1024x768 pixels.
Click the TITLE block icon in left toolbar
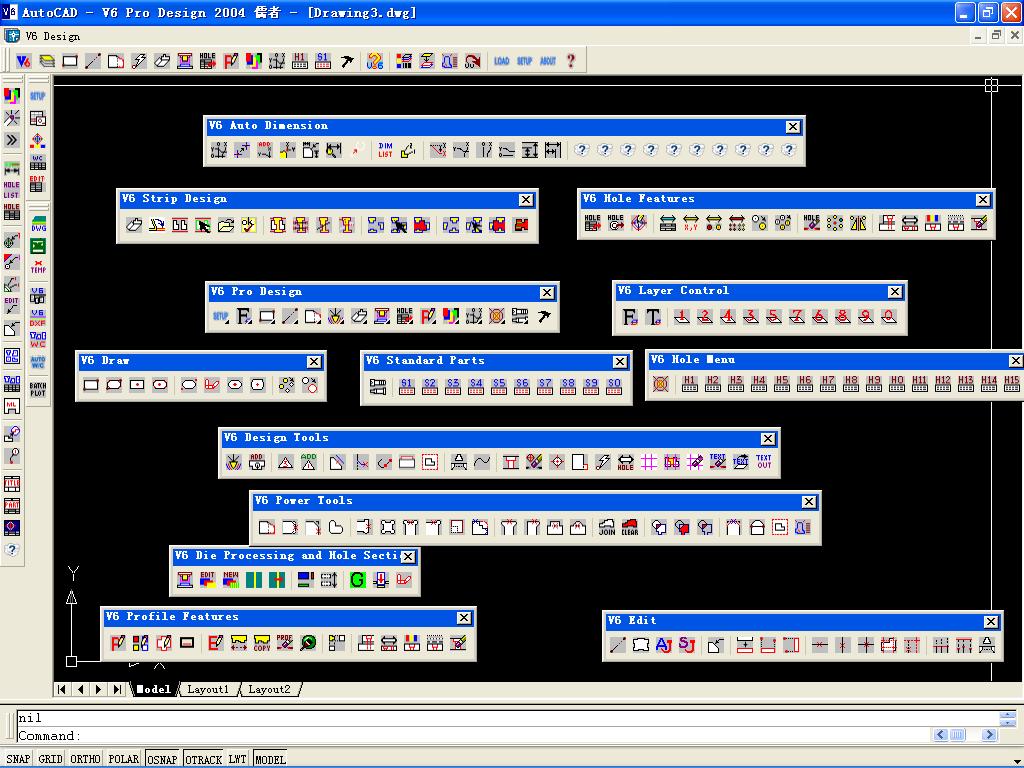tap(12, 484)
